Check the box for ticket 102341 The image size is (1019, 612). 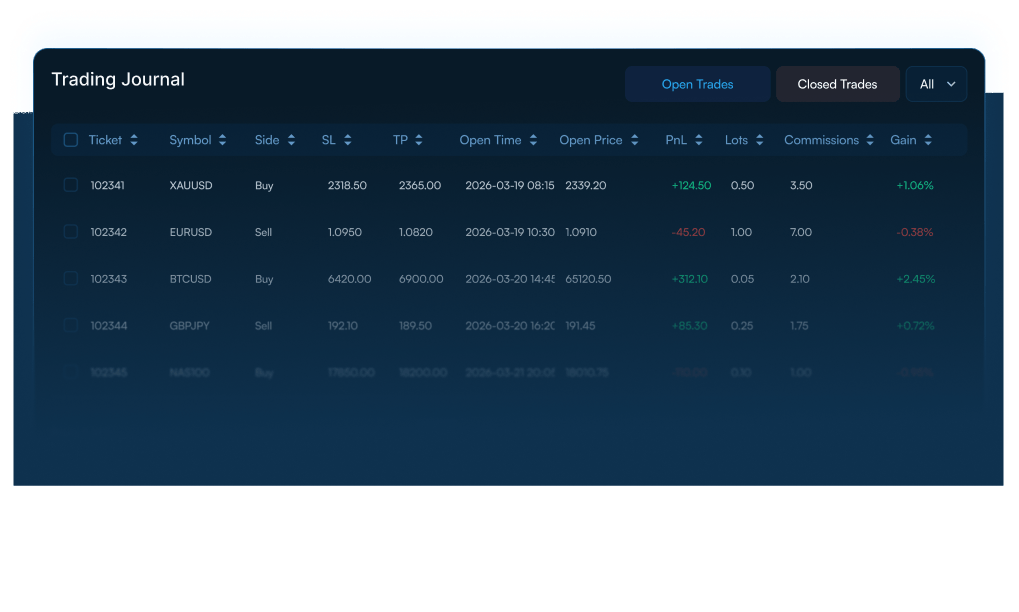pos(71,185)
